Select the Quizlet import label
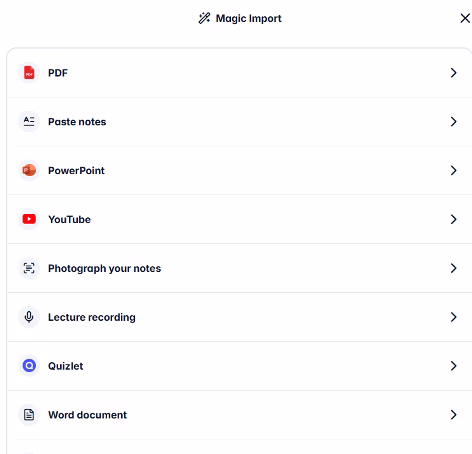This screenshot has height=454, width=472. coord(66,366)
